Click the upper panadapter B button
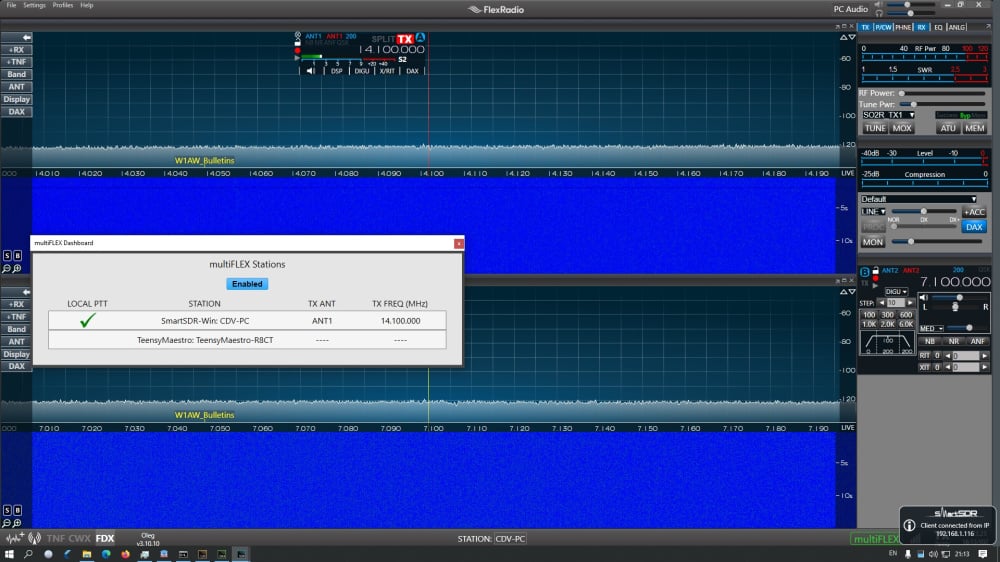 click(x=17, y=256)
